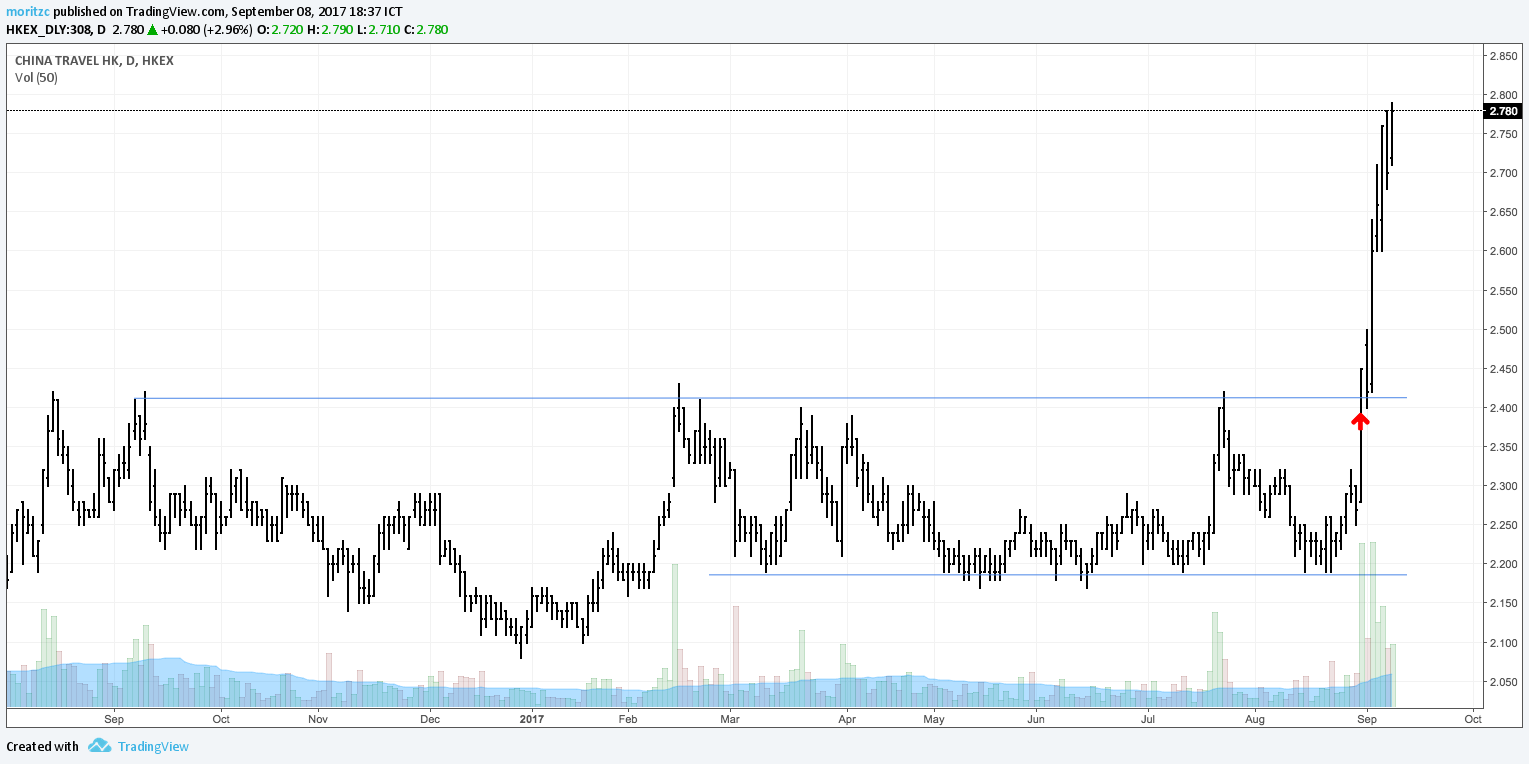This screenshot has width=1529, height=764.
Task: Click the dotted current-price line
Action: click(743, 111)
